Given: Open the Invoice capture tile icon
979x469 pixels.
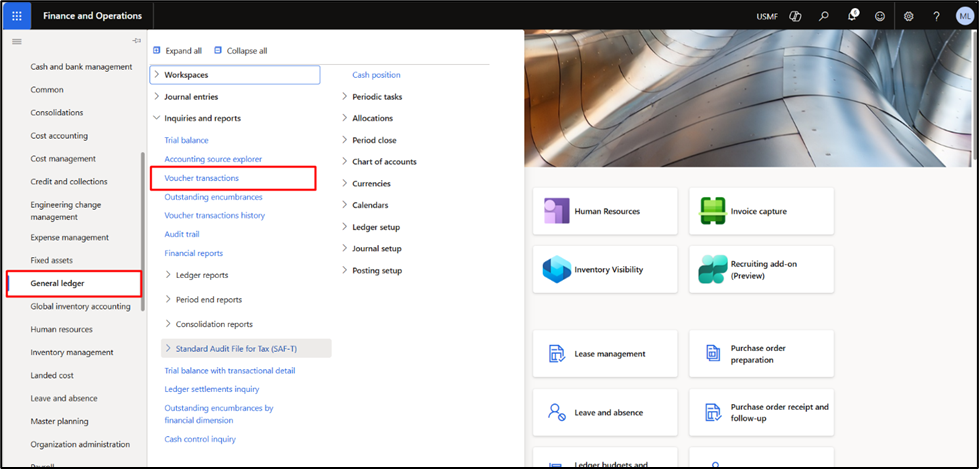Looking at the screenshot, I should [712, 211].
